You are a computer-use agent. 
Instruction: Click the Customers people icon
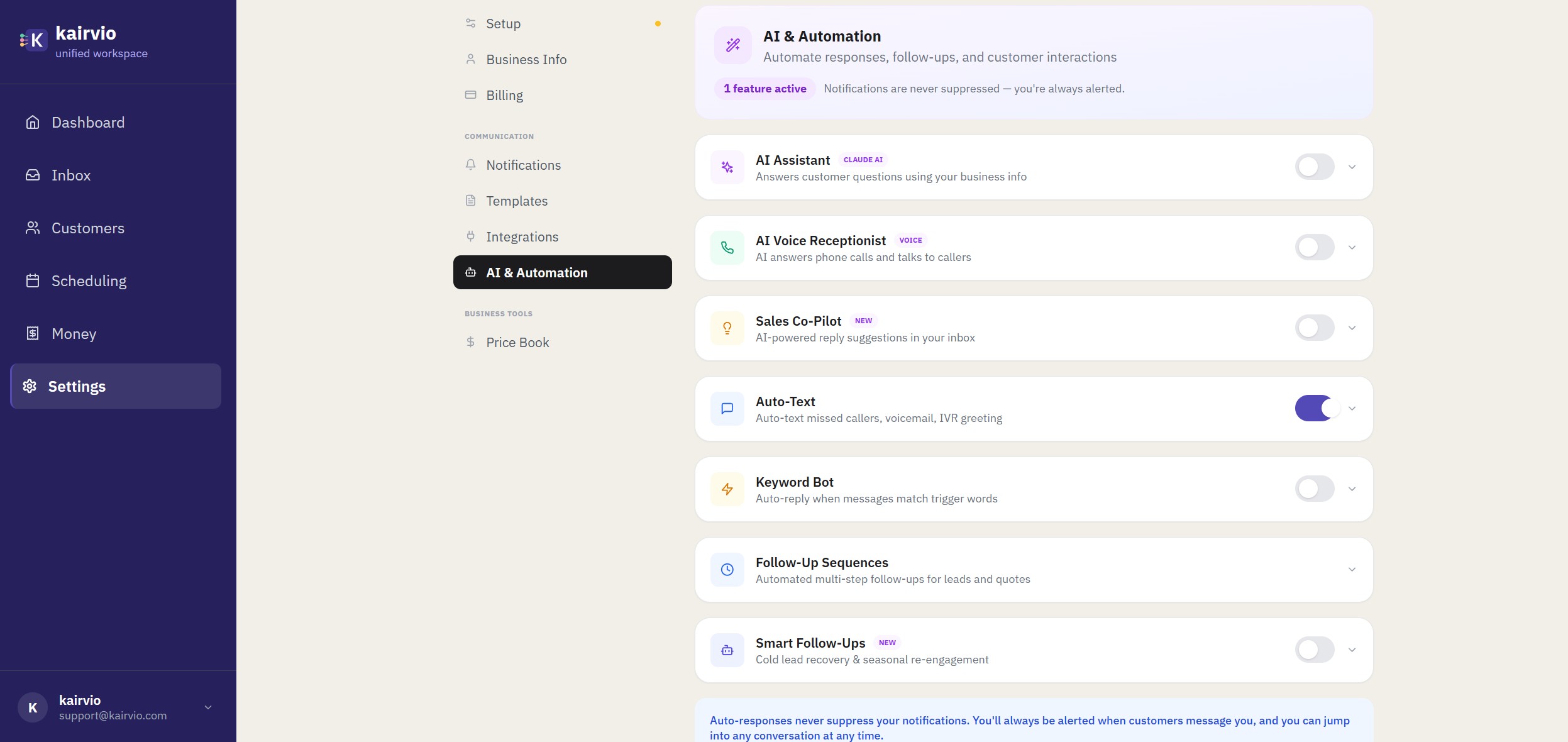(x=33, y=228)
